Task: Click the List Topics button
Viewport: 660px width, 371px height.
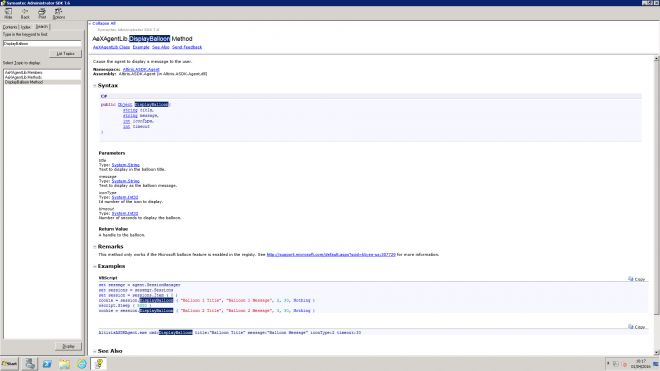Action: [x=65, y=53]
